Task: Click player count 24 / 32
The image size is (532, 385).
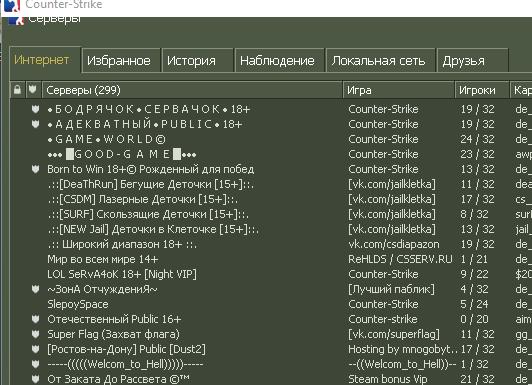Action: pyautogui.click(x=477, y=139)
